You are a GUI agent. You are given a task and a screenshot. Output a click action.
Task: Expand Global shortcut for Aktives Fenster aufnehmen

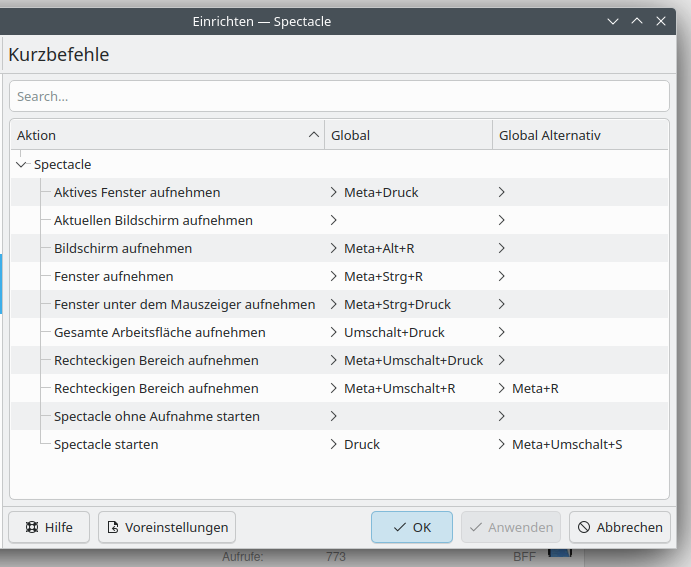[x=334, y=192]
